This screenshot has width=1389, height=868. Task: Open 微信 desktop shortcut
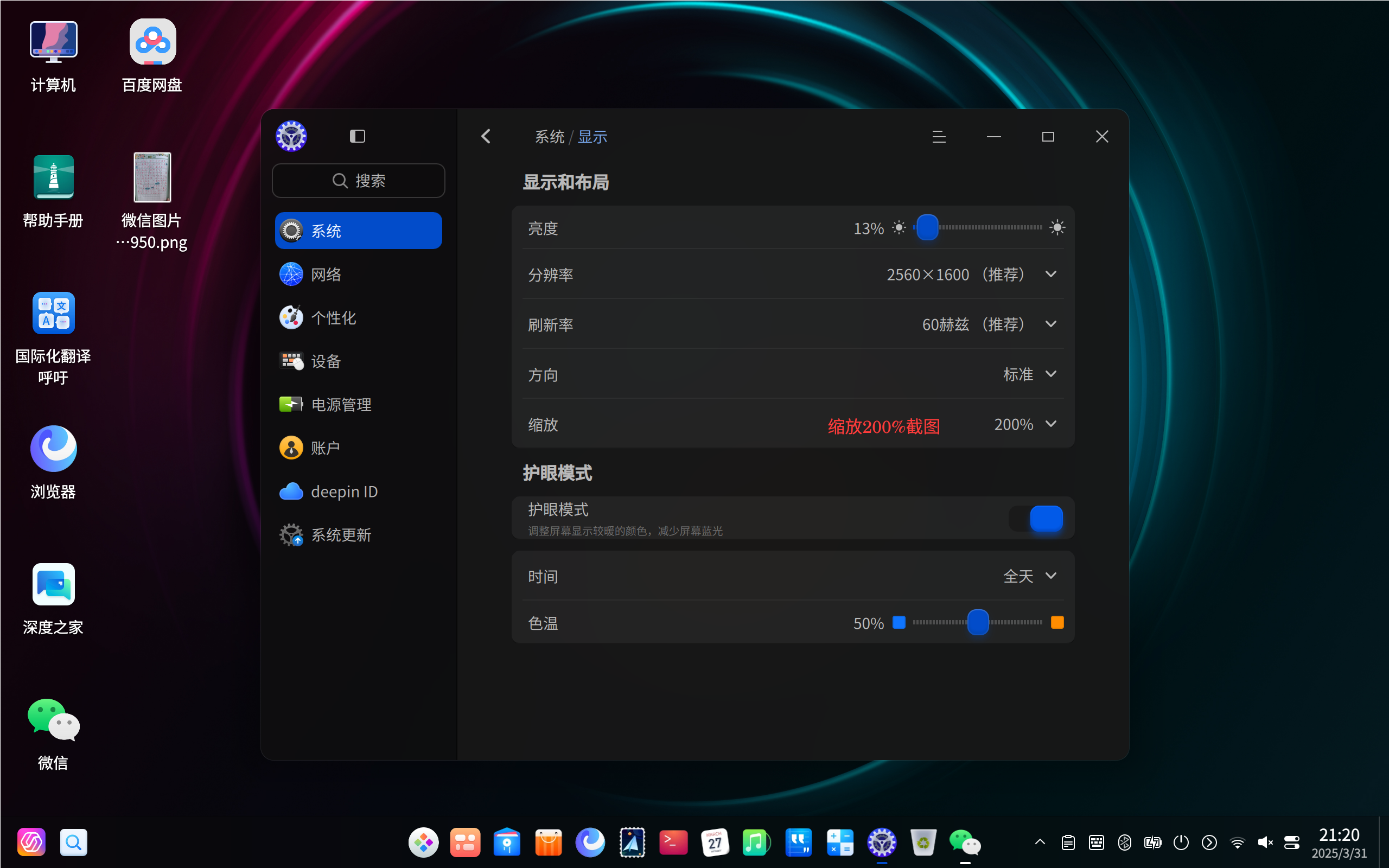pos(53,735)
